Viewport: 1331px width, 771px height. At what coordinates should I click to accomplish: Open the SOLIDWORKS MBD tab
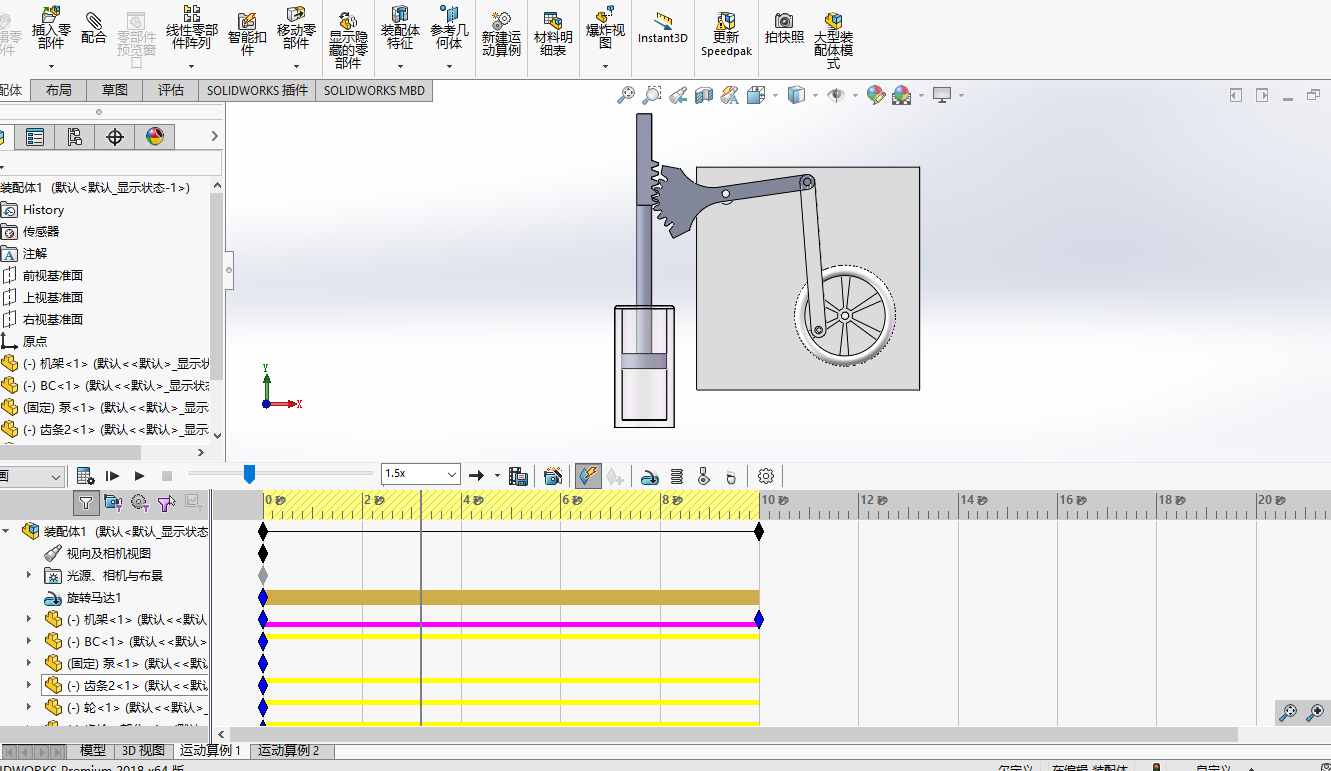point(374,90)
